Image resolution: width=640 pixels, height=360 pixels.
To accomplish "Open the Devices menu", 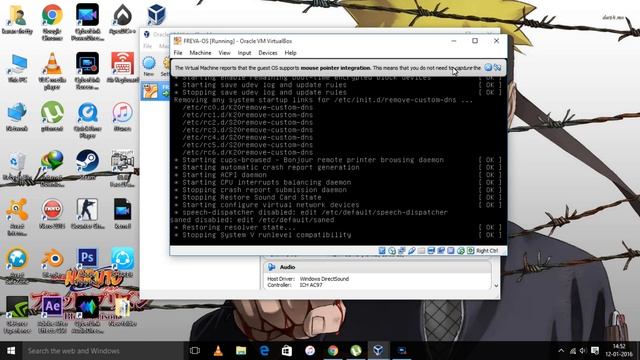I will click(x=268, y=53).
